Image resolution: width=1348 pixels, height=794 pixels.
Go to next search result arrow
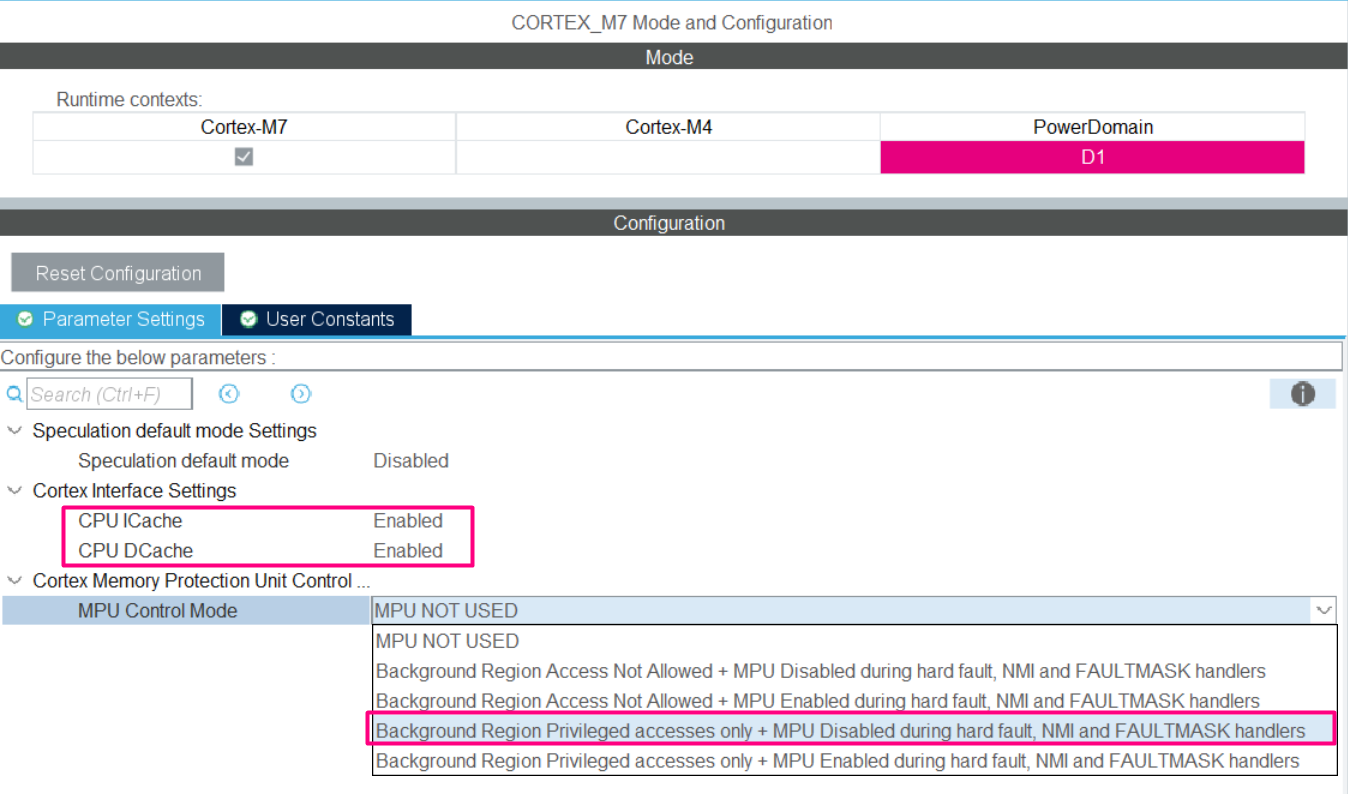301,394
